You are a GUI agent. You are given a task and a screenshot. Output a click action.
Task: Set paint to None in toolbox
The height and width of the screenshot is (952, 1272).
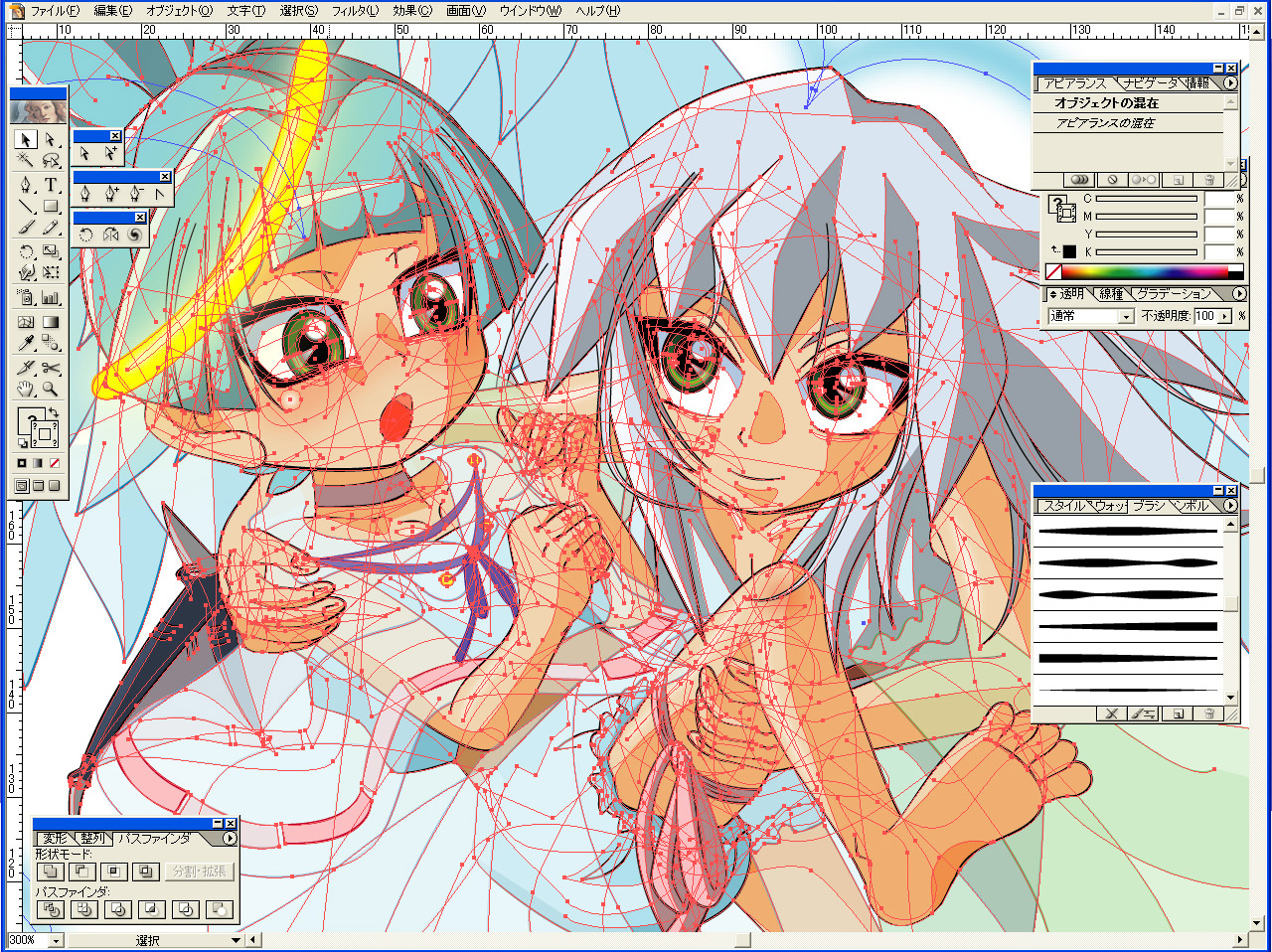coord(55,463)
